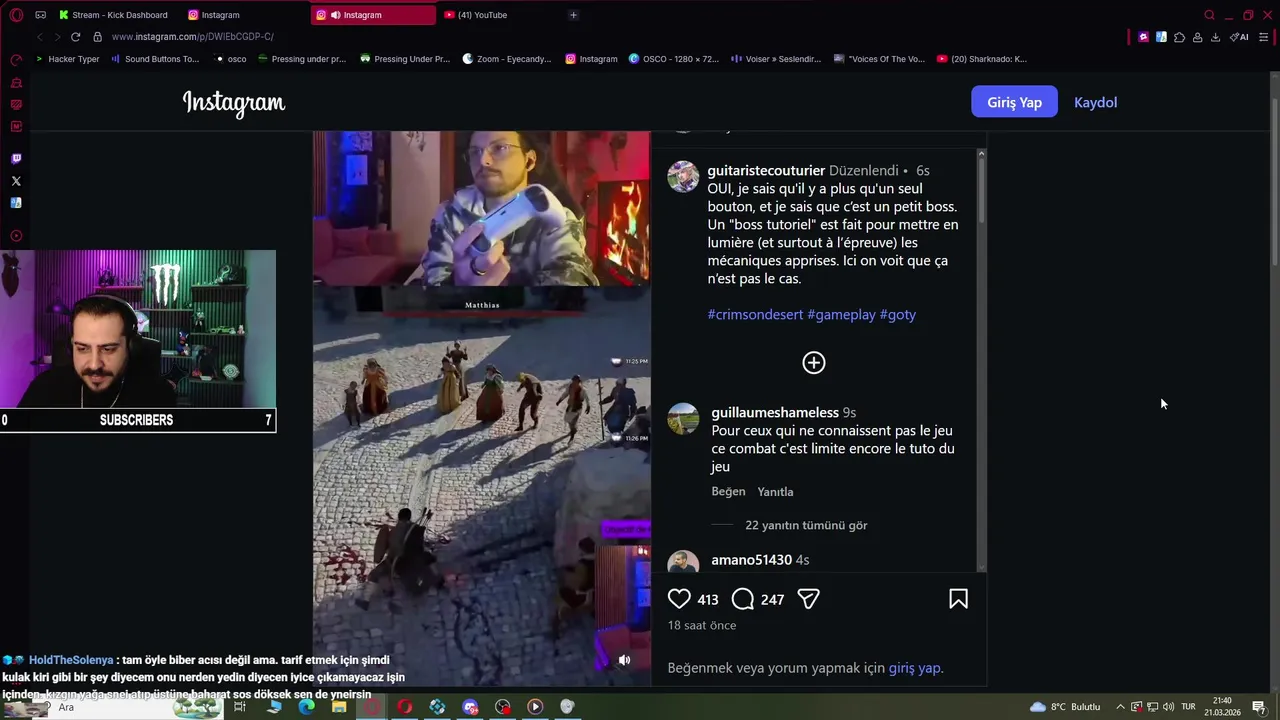Viewport: 1280px width, 720px height.
Task: Switch to first Instagram tab
Action: pyautogui.click(x=213, y=15)
